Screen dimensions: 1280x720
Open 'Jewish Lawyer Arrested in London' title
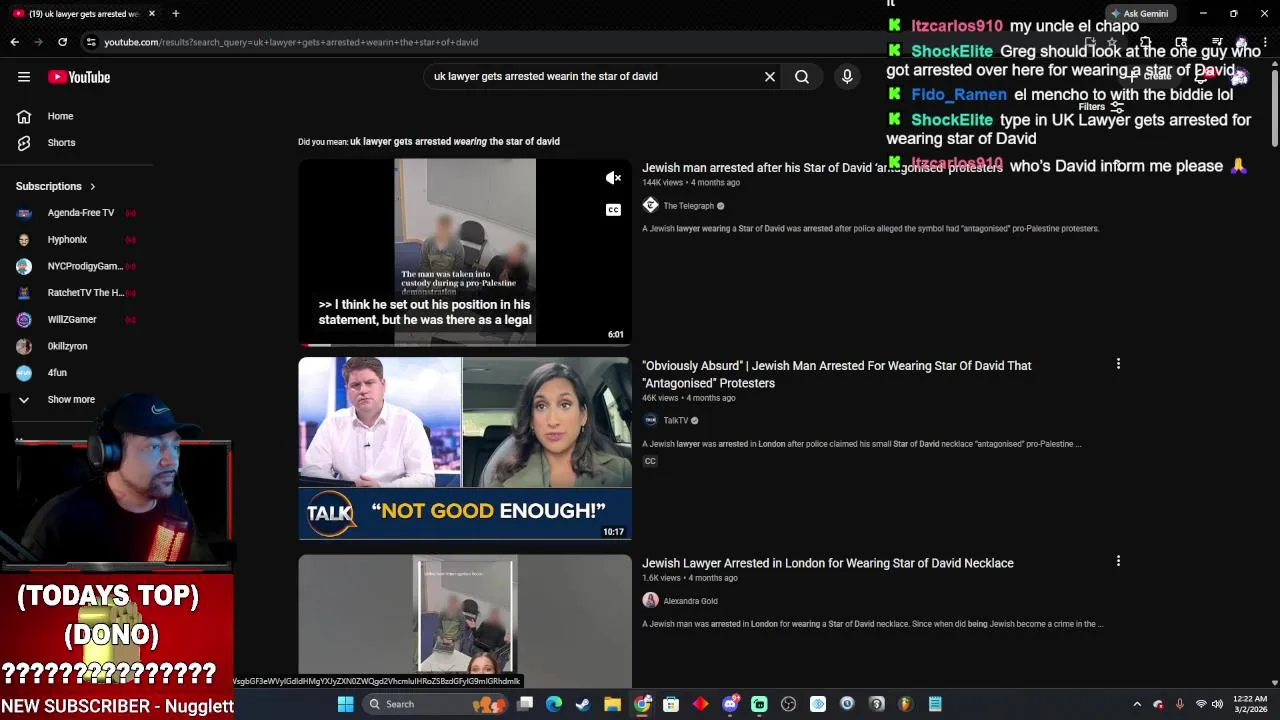click(828, 564)
